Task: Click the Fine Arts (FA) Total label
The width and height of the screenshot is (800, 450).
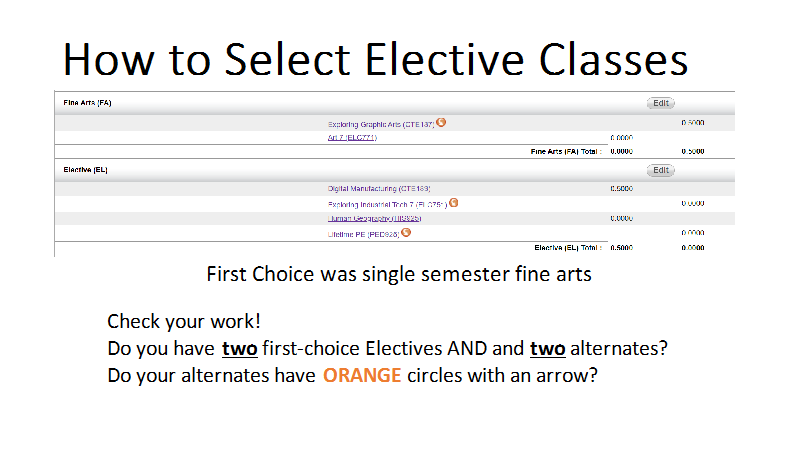Action: tap(566, 152)
